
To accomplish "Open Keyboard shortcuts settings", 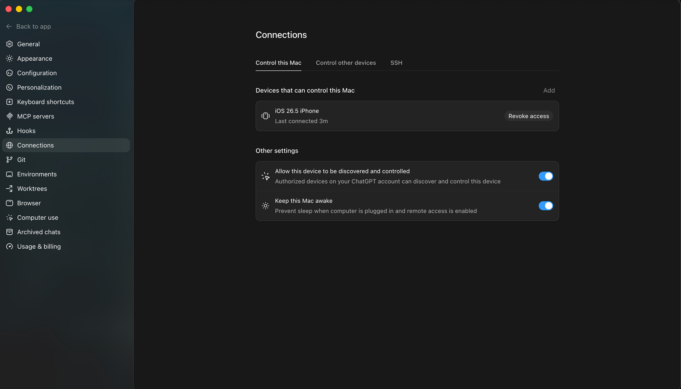I will 66,102.
